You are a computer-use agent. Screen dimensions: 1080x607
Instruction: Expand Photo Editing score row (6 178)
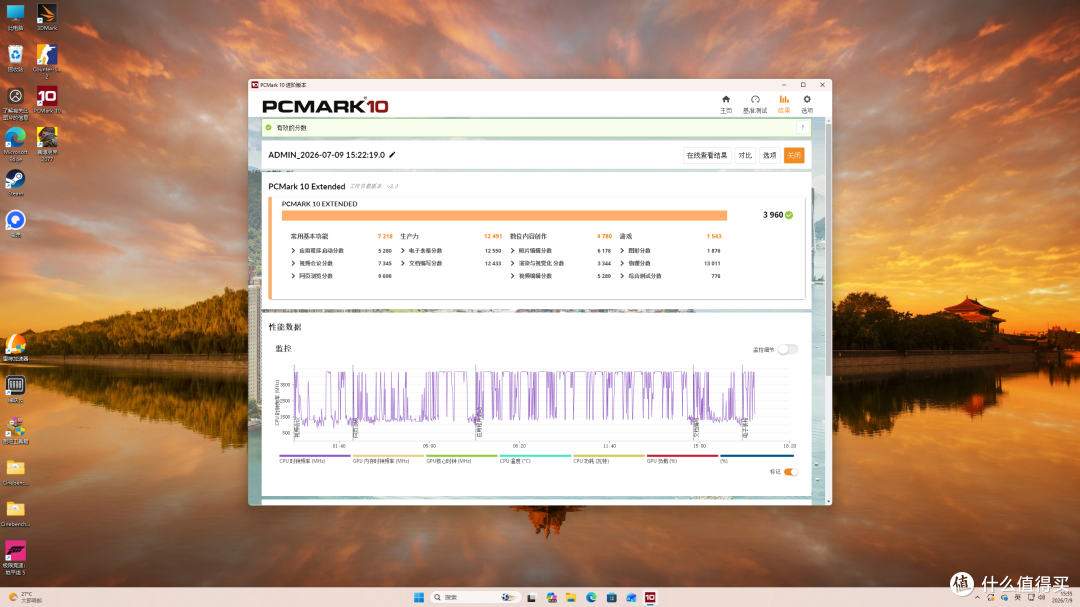[560, 251]
